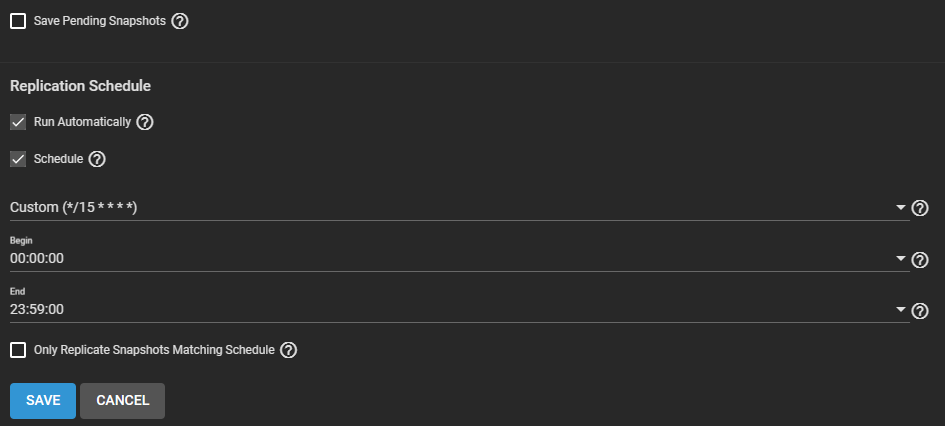Open the End time dropdown arrow
This screenshot has width=945, height=426.
pyautogui.click(x=902, y=310)
